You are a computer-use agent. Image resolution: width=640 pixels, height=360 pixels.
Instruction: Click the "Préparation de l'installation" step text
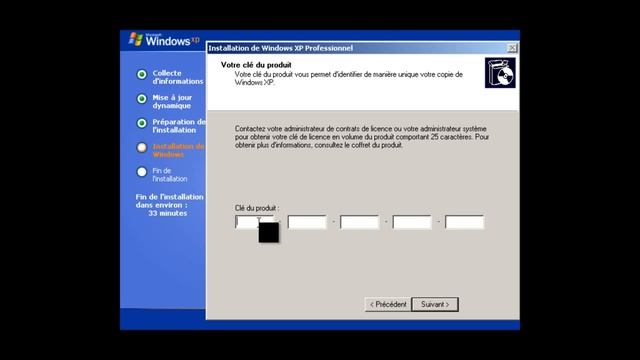click(179, 126)
